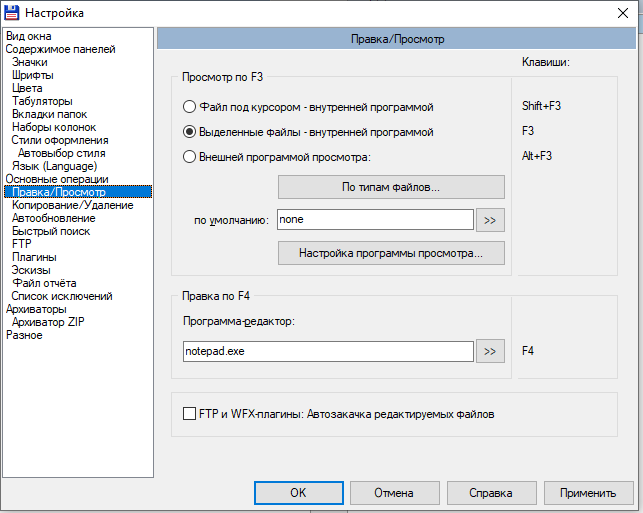This screenshot has width=643, height=513.
Task: Click the Применить button
Action: coord(588,493)
